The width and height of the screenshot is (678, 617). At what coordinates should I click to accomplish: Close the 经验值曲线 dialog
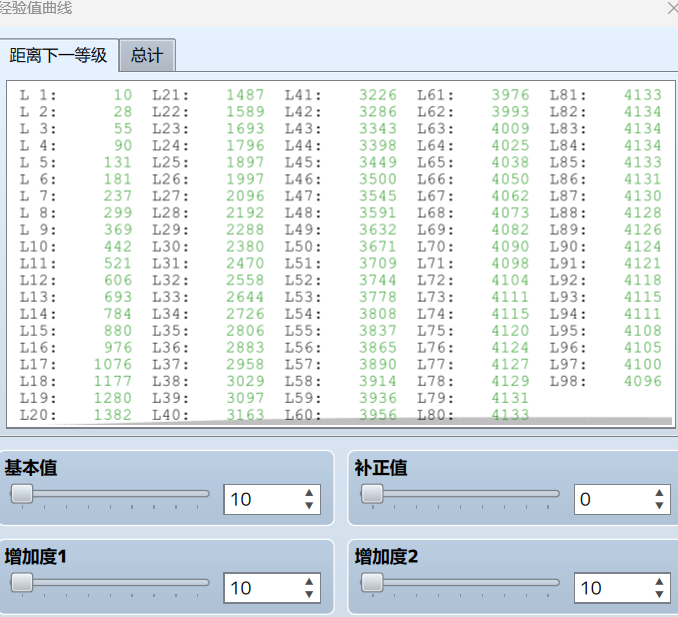click(x=672, y=8)
